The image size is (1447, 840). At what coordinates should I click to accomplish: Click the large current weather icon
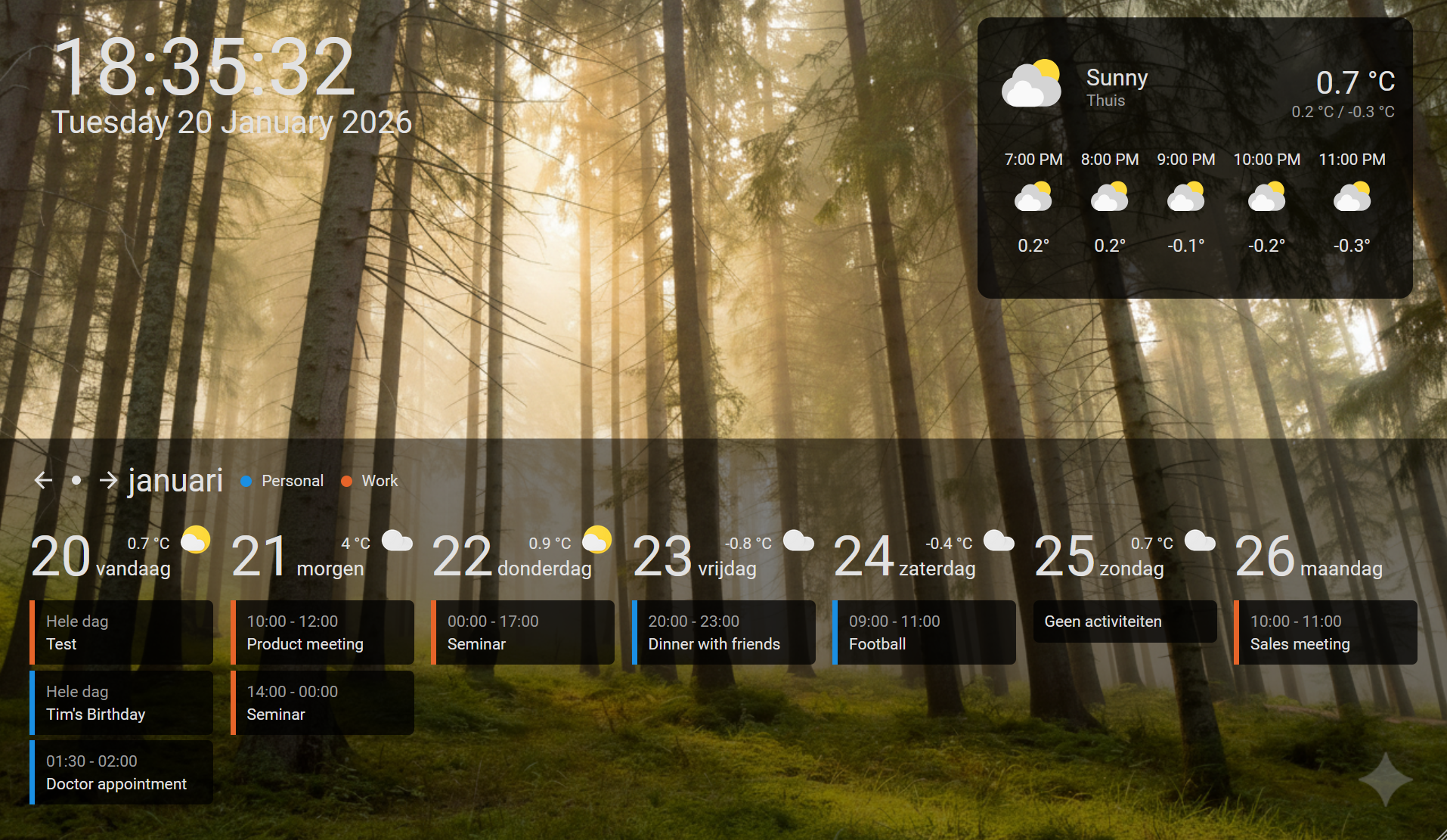(x=1031, y=85)
